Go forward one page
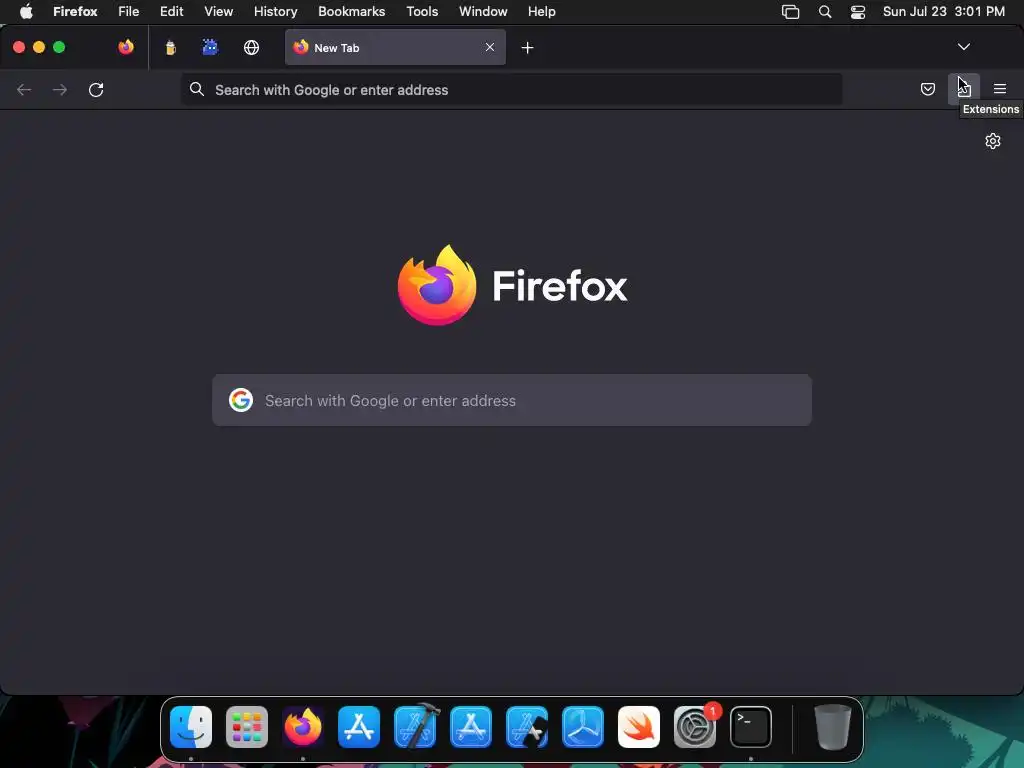1024x768 pixels. point(59,89)
